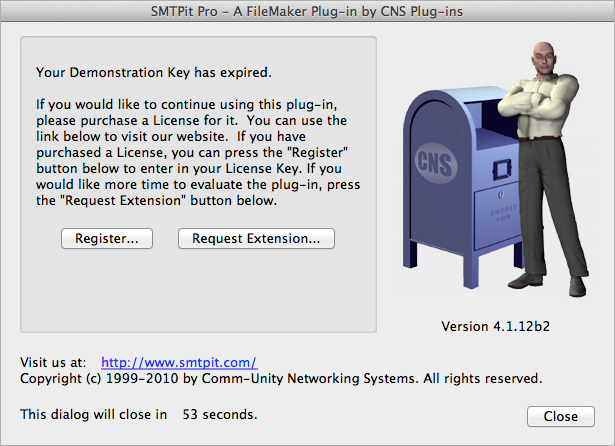This screenshot has height=446, width=615.
Task: Open the Request Extension... dialog
Action: (x=256, y=238)
